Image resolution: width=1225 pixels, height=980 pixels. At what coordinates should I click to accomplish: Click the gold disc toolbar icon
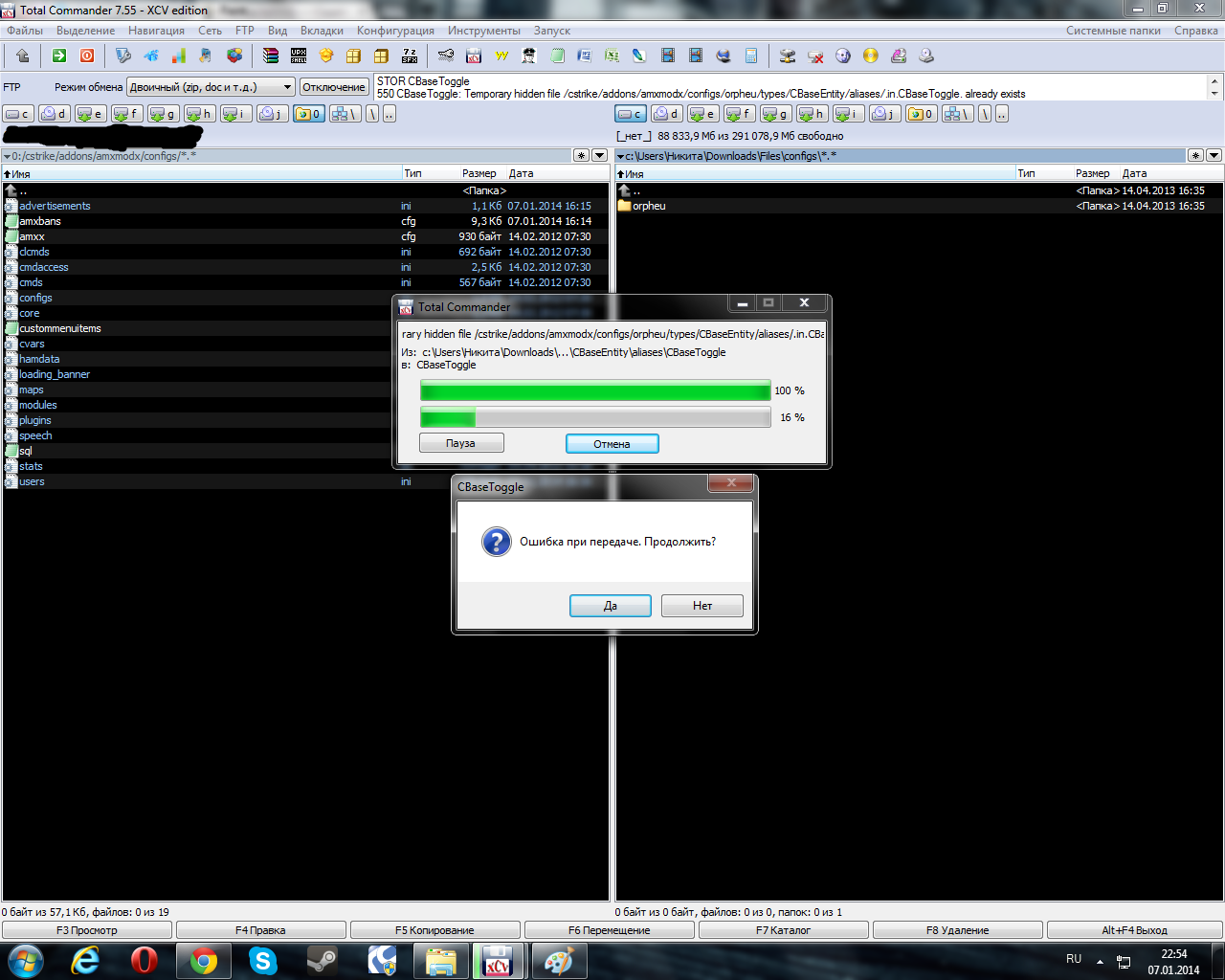tap(870, 56)
